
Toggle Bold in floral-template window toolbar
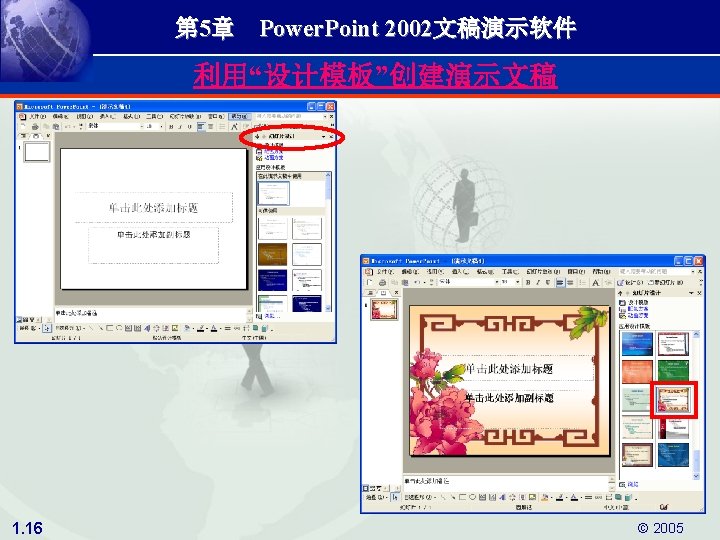(x=528, y=282)
